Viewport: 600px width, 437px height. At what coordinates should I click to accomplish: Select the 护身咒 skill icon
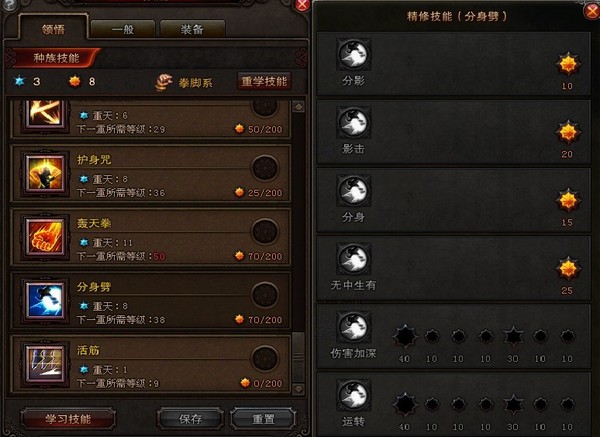pos(45,174)
